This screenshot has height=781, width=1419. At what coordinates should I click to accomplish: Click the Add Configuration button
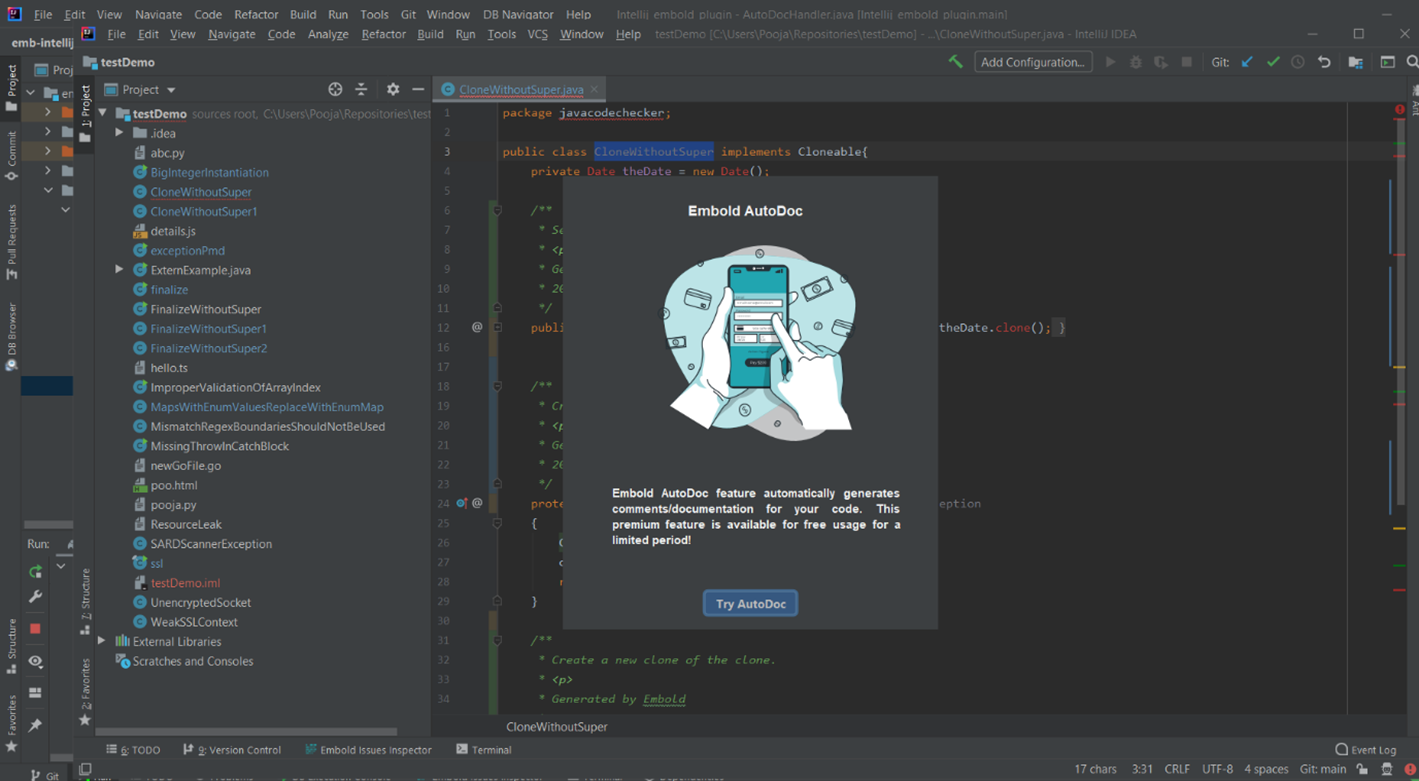click(1032, 62)
